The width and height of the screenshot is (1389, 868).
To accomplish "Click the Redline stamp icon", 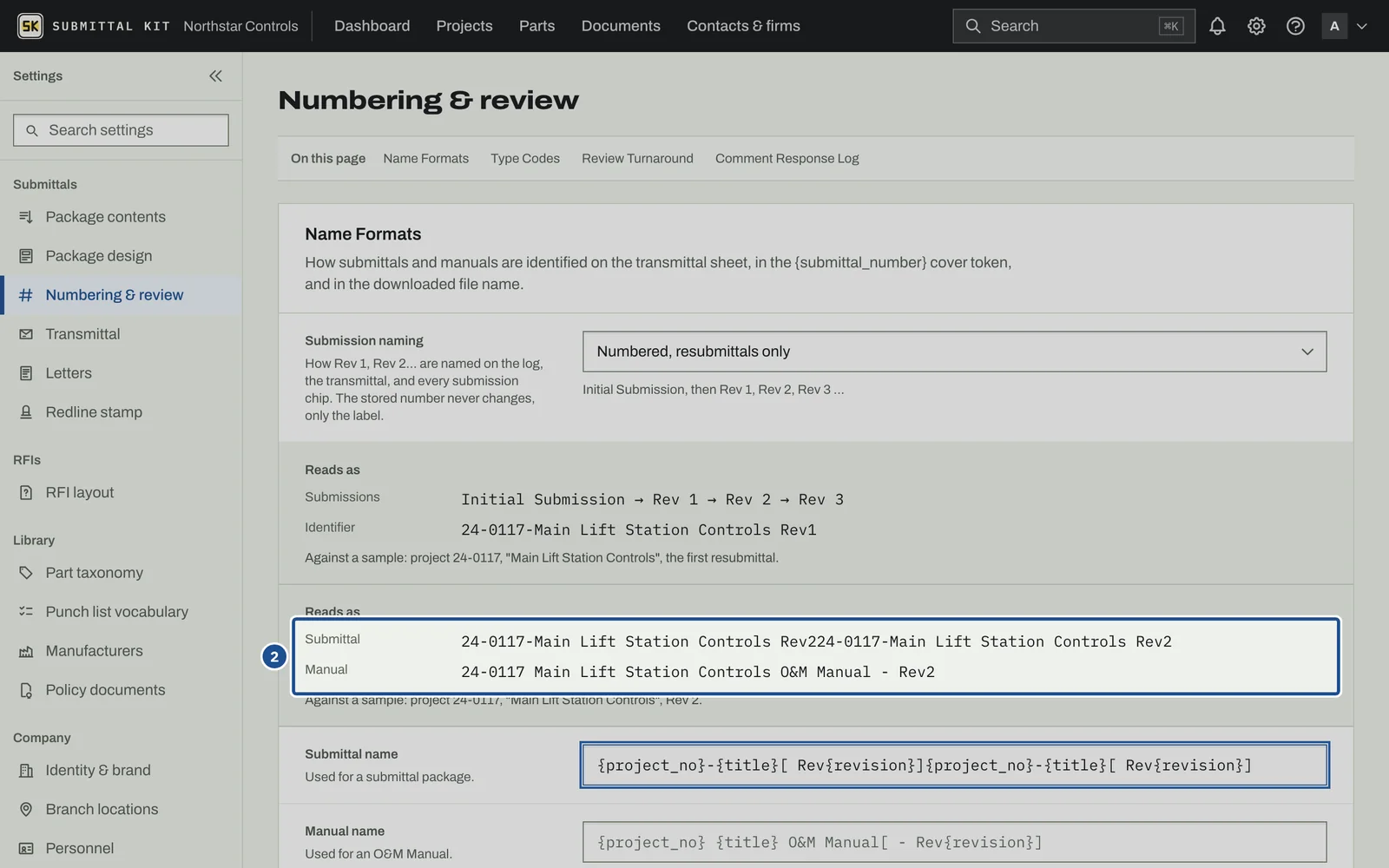I will point(26,412).
